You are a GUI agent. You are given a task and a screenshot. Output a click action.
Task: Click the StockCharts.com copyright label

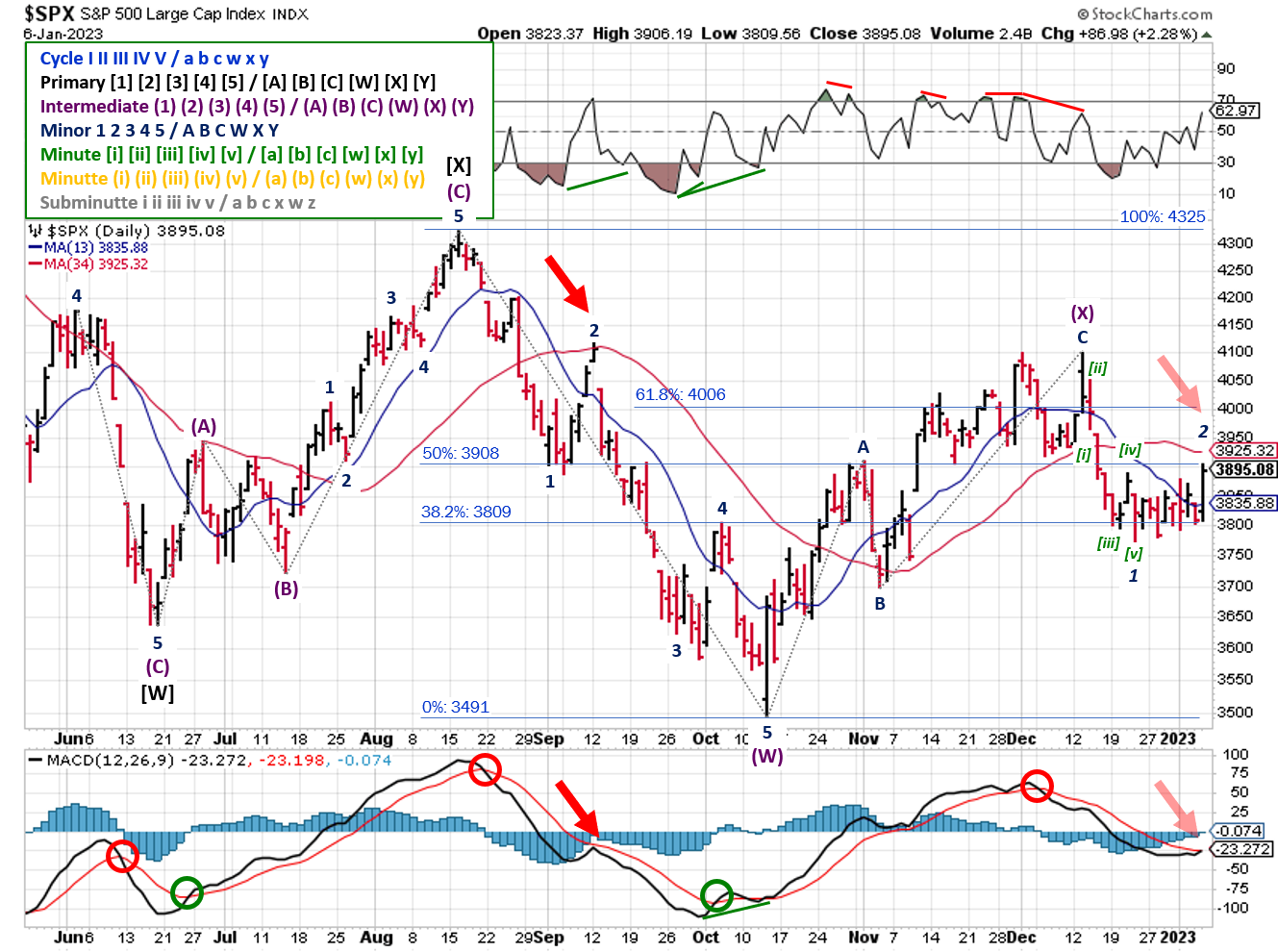1144,13
